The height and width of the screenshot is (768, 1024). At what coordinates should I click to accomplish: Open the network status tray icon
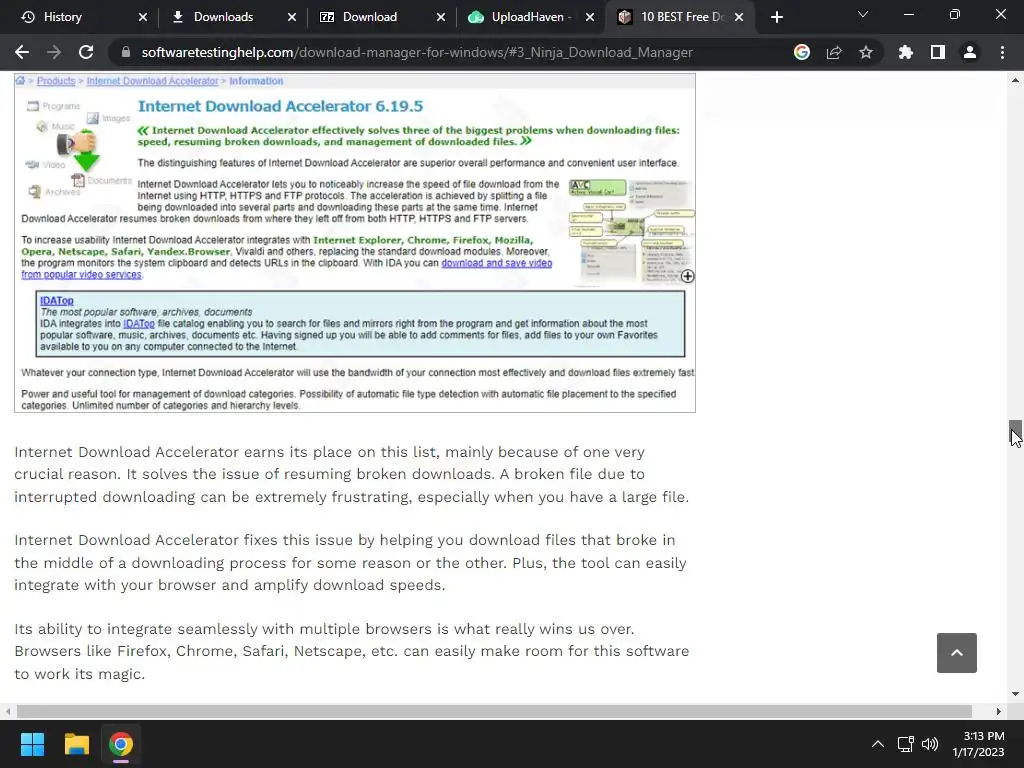[905, 744]
